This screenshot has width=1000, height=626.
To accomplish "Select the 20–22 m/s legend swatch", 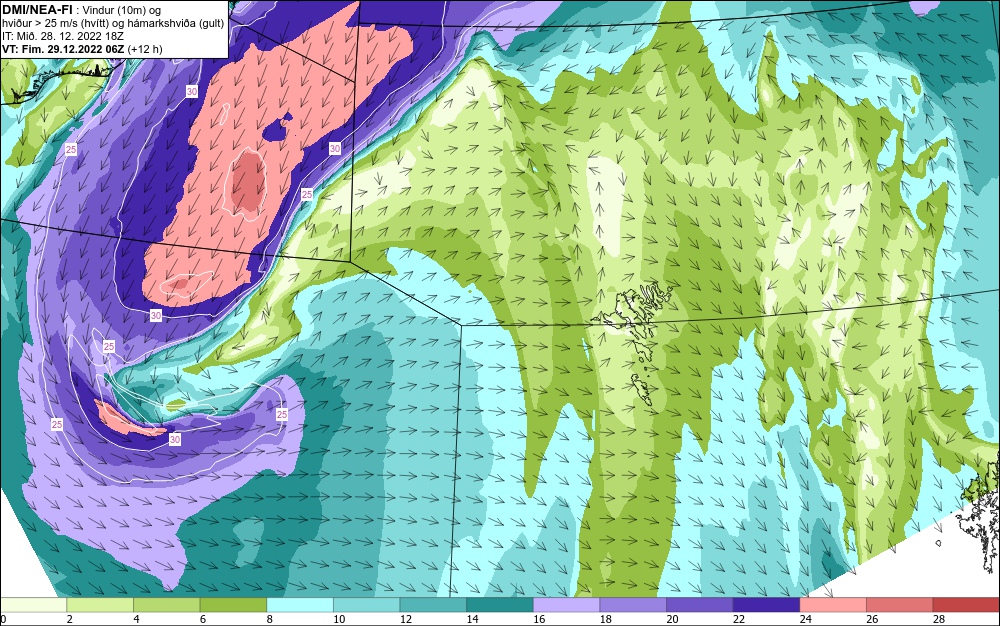I will [700, 605].
